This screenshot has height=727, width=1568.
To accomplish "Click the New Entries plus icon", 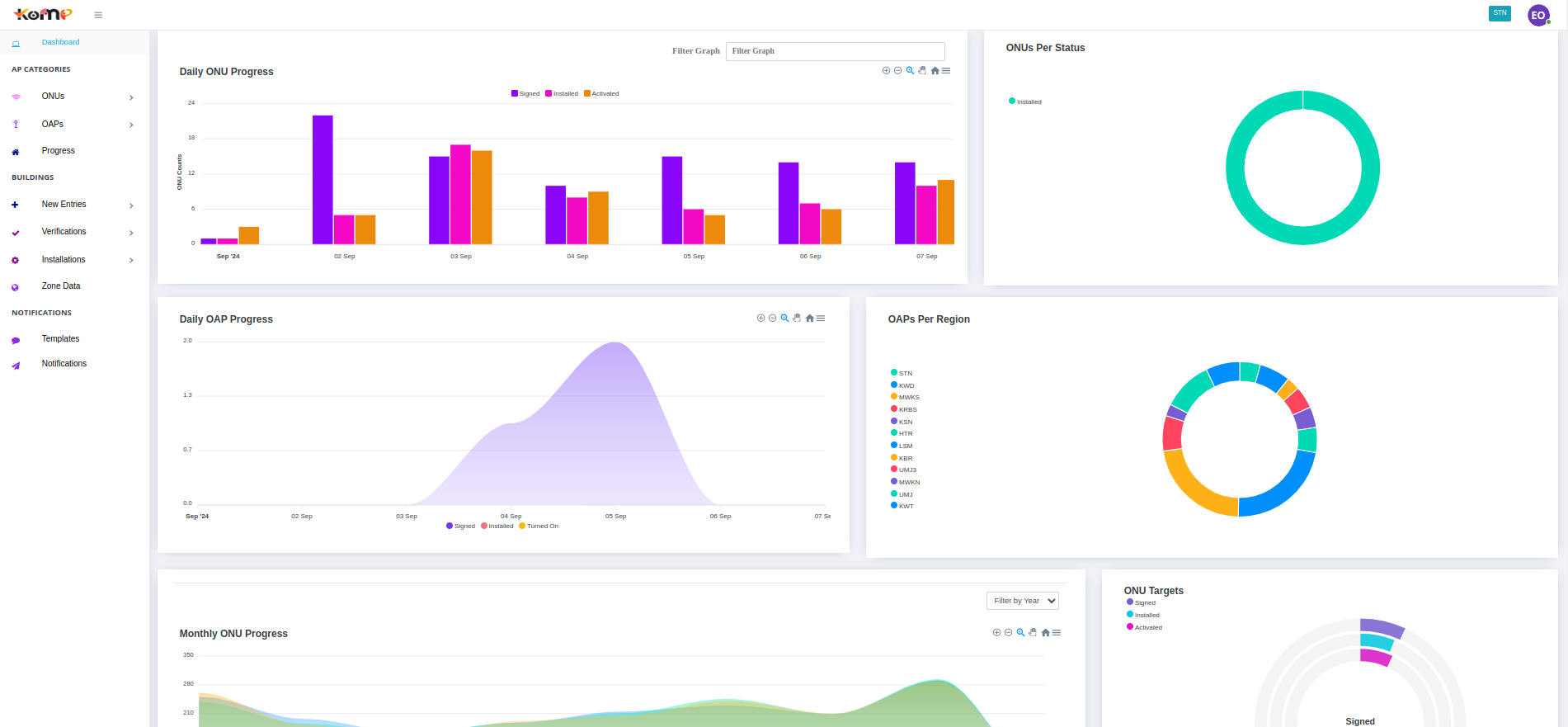I will [x=15, y=205].
